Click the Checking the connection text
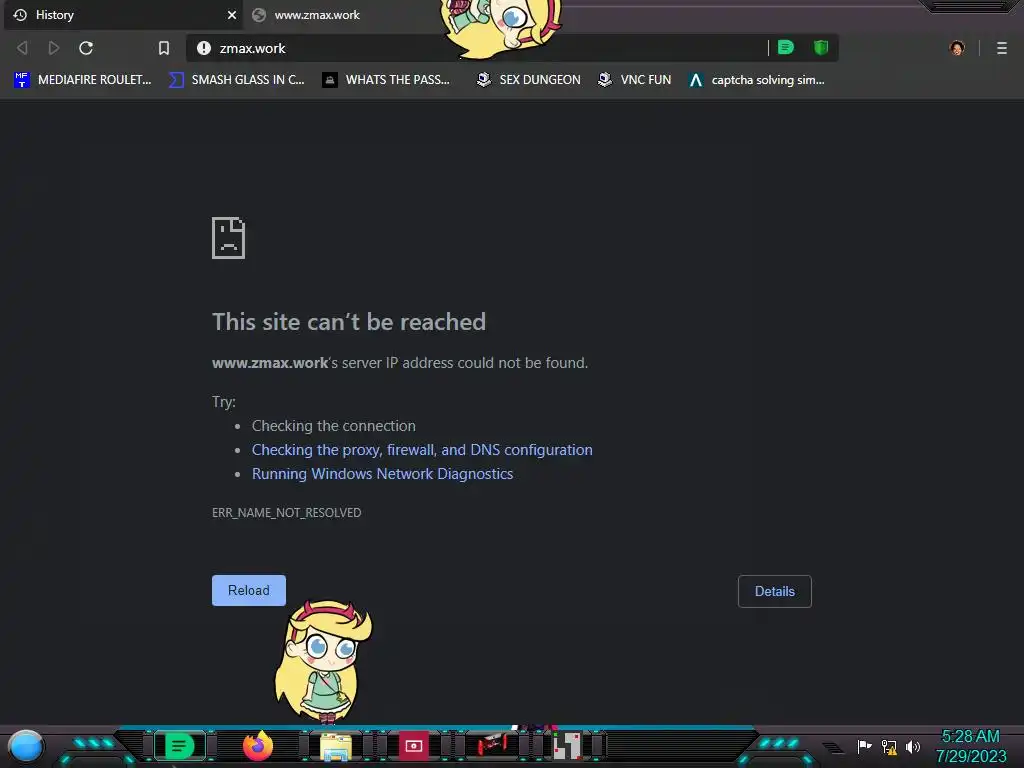The image size is (1024, 768). pyautogui.click(x=334, y=426)
